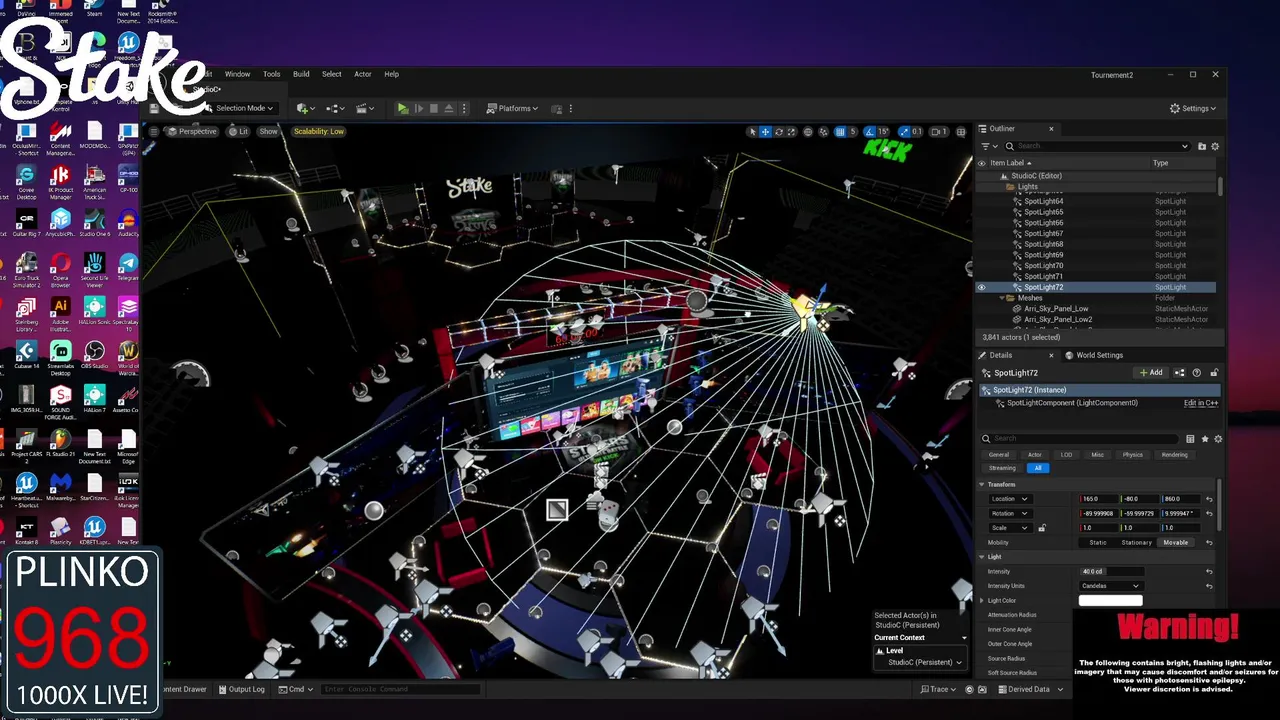The height and width of the screenshot is (720, 1280).
Task: Toggle visibility eye of SpotLight72
Action: pyautogui.click(x=981, y=287)
